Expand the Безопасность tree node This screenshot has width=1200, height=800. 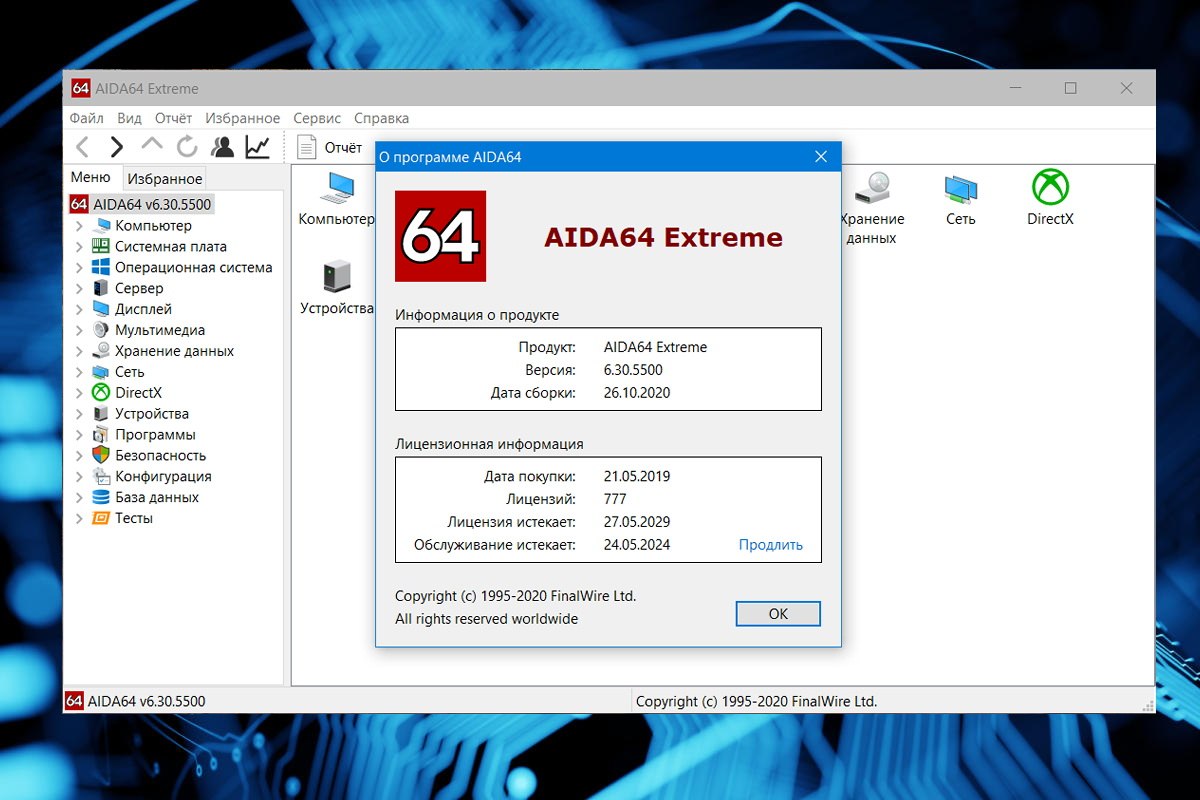(x=79, y=456)
